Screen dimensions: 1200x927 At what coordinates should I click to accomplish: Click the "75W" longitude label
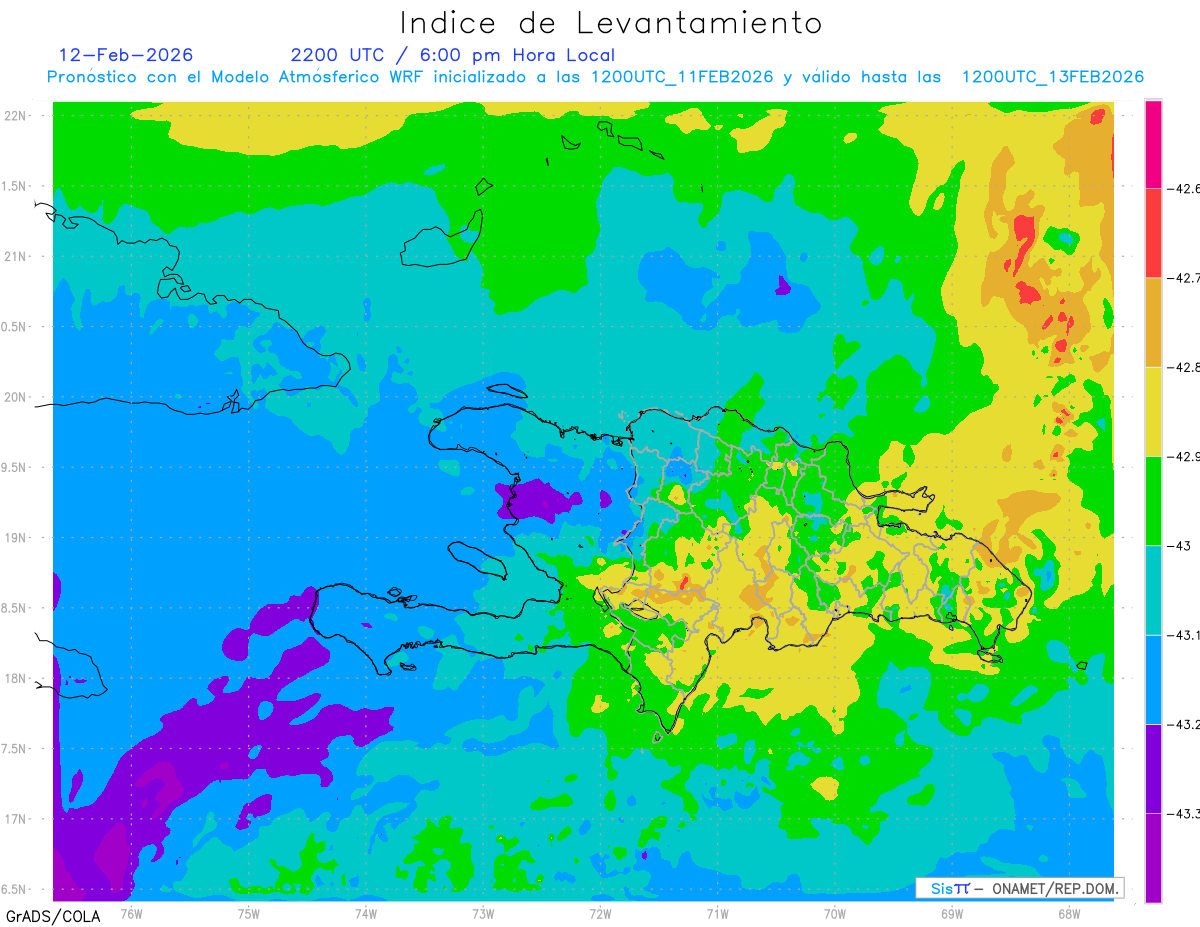(x=248, y=913)
